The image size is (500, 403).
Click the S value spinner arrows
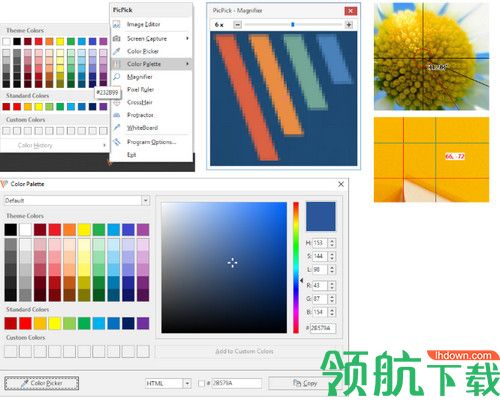tap(332, 256)
